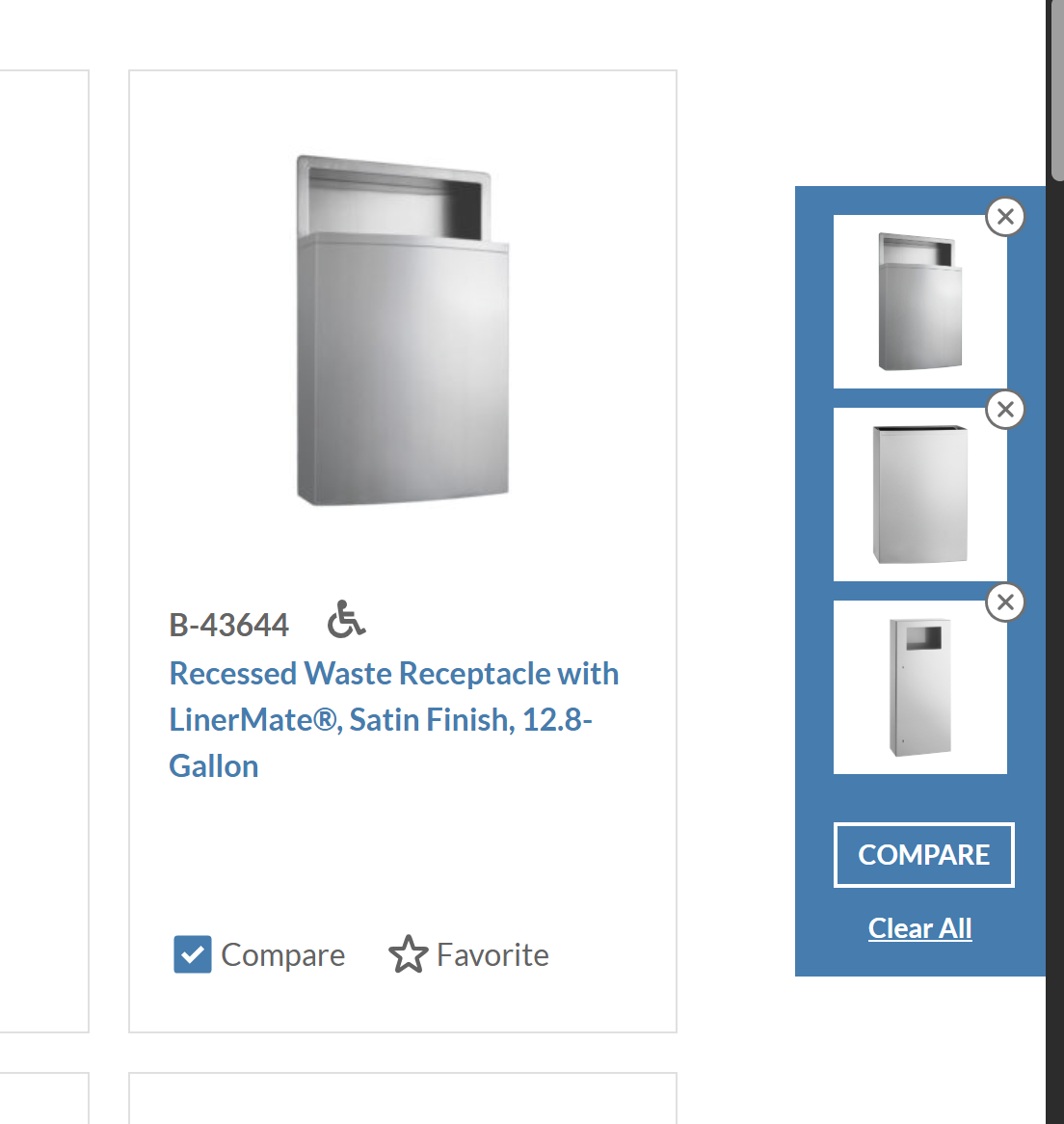Viewport: 1064px width, 1124px height.
Task: Click the large B-43644 product image
Action: 403,331
